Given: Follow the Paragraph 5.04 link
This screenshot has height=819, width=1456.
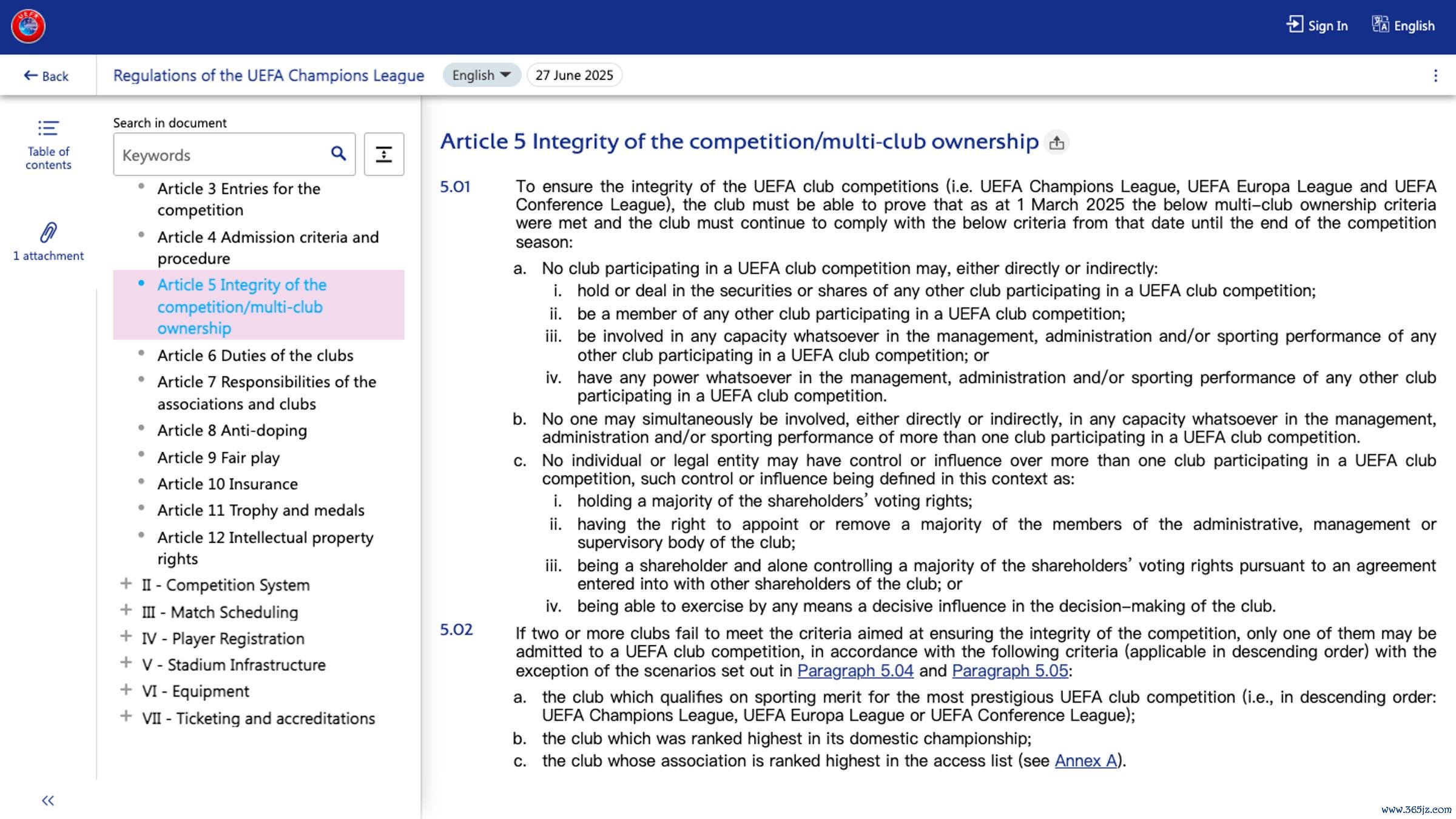Looking at the screenshot, I should 855,671.
